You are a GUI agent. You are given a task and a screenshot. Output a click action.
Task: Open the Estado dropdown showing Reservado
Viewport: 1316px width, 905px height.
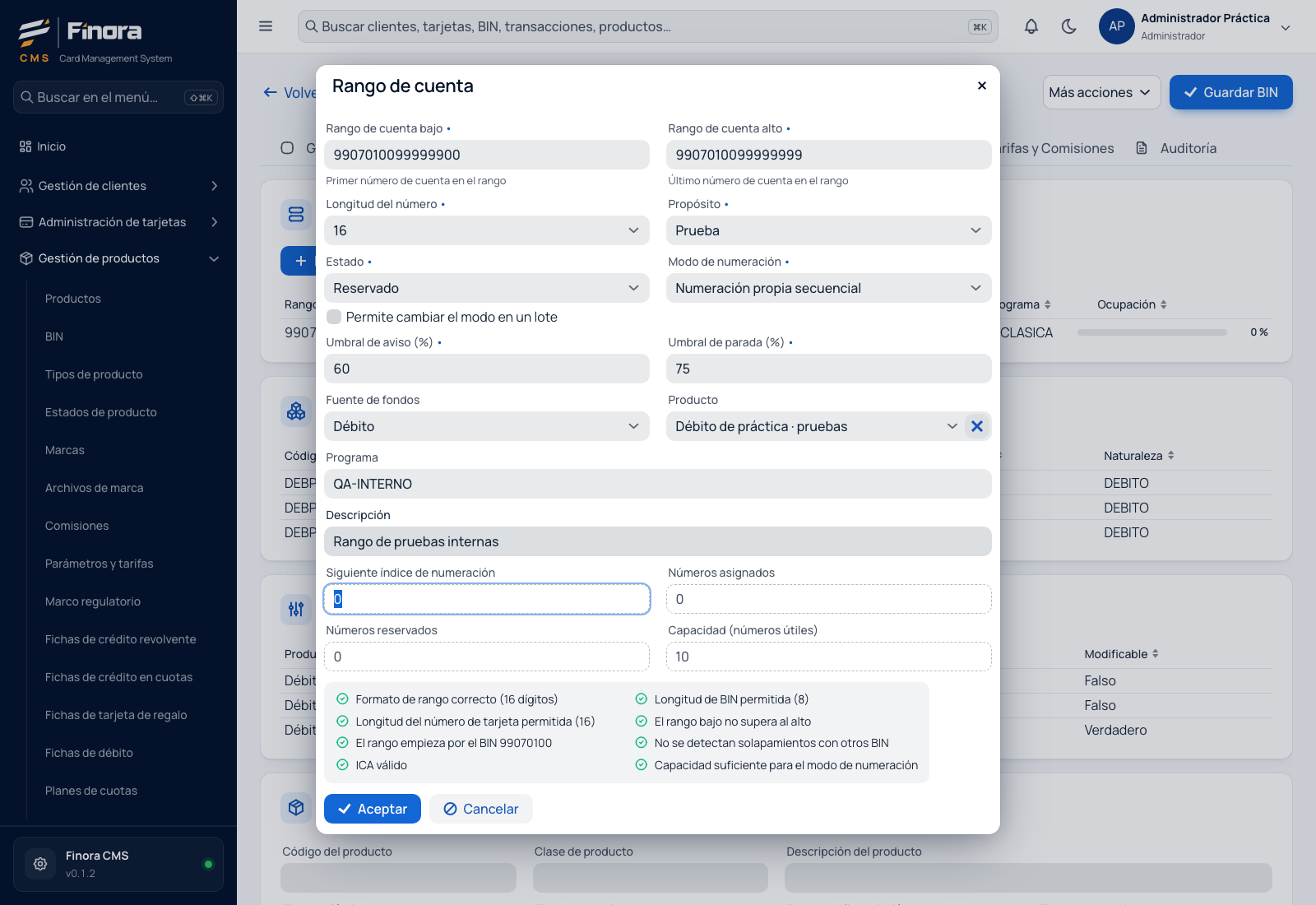pyautogui.click(x=487, y=288)
